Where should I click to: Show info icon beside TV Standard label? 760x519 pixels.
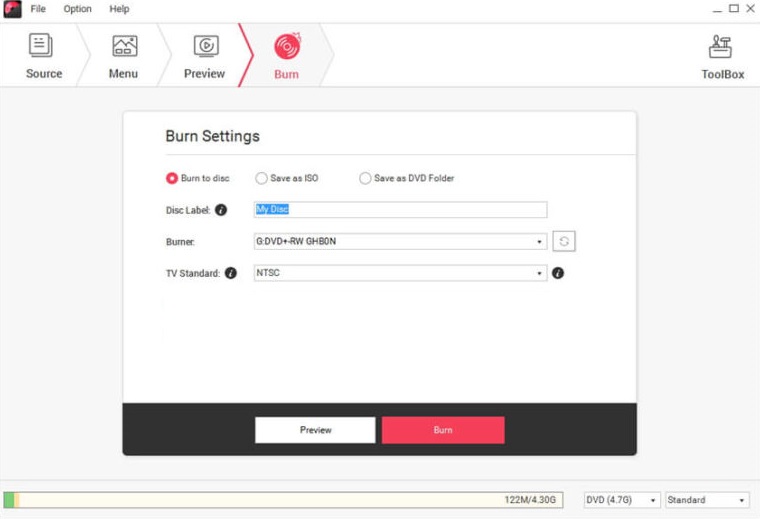click(231, 273)
